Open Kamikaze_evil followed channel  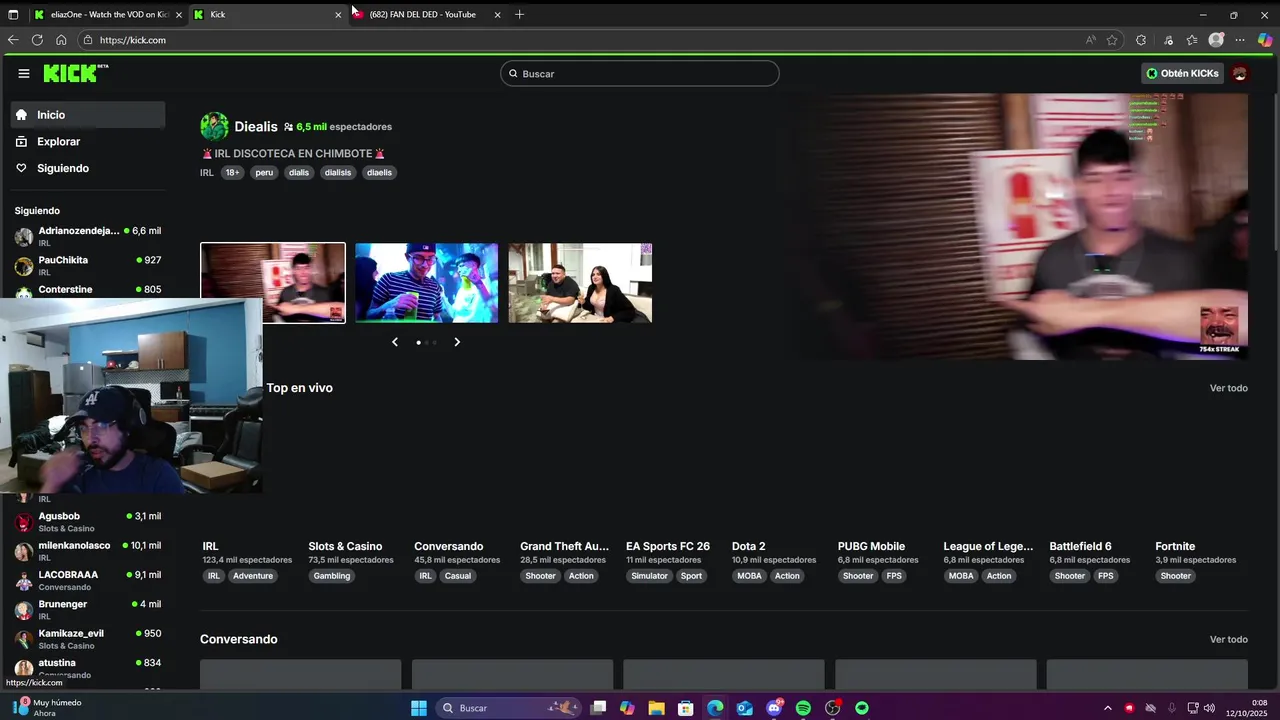click(88, 639)
